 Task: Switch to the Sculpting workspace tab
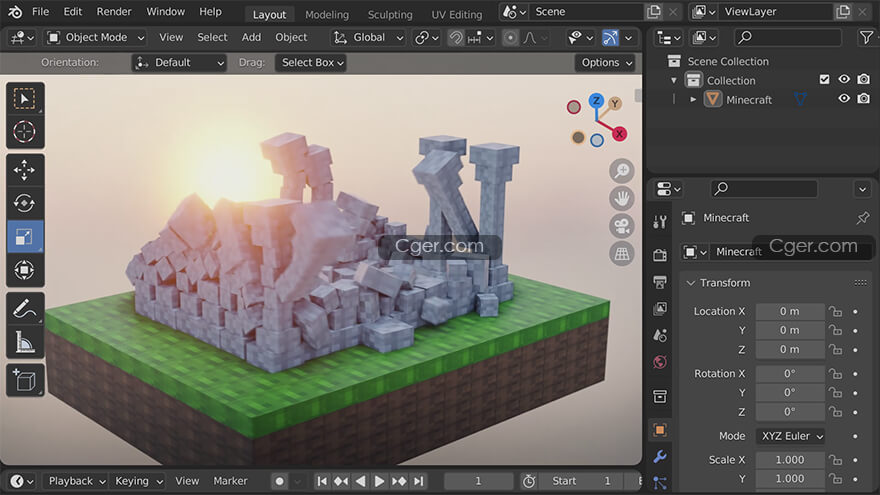tap(390, 15)
